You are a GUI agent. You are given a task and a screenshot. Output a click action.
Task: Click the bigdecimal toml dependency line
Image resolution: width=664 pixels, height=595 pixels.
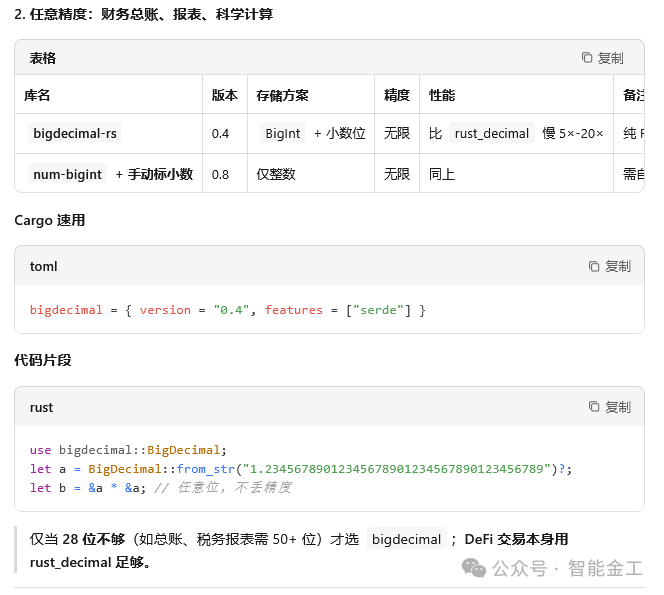pyautogui.click(x=228, y=310)
